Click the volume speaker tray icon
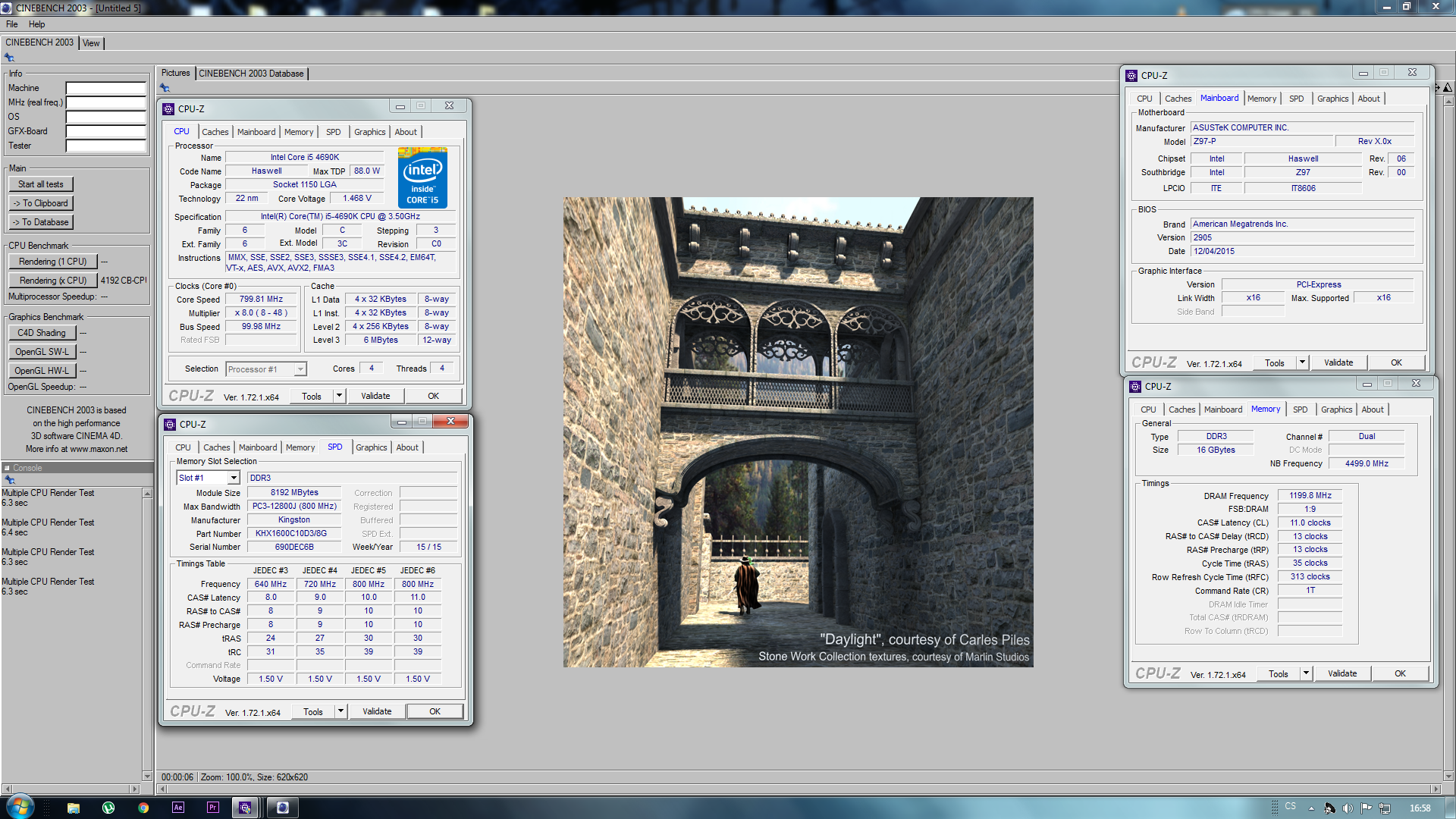Screen dimensions: 1456x819 1348,808
